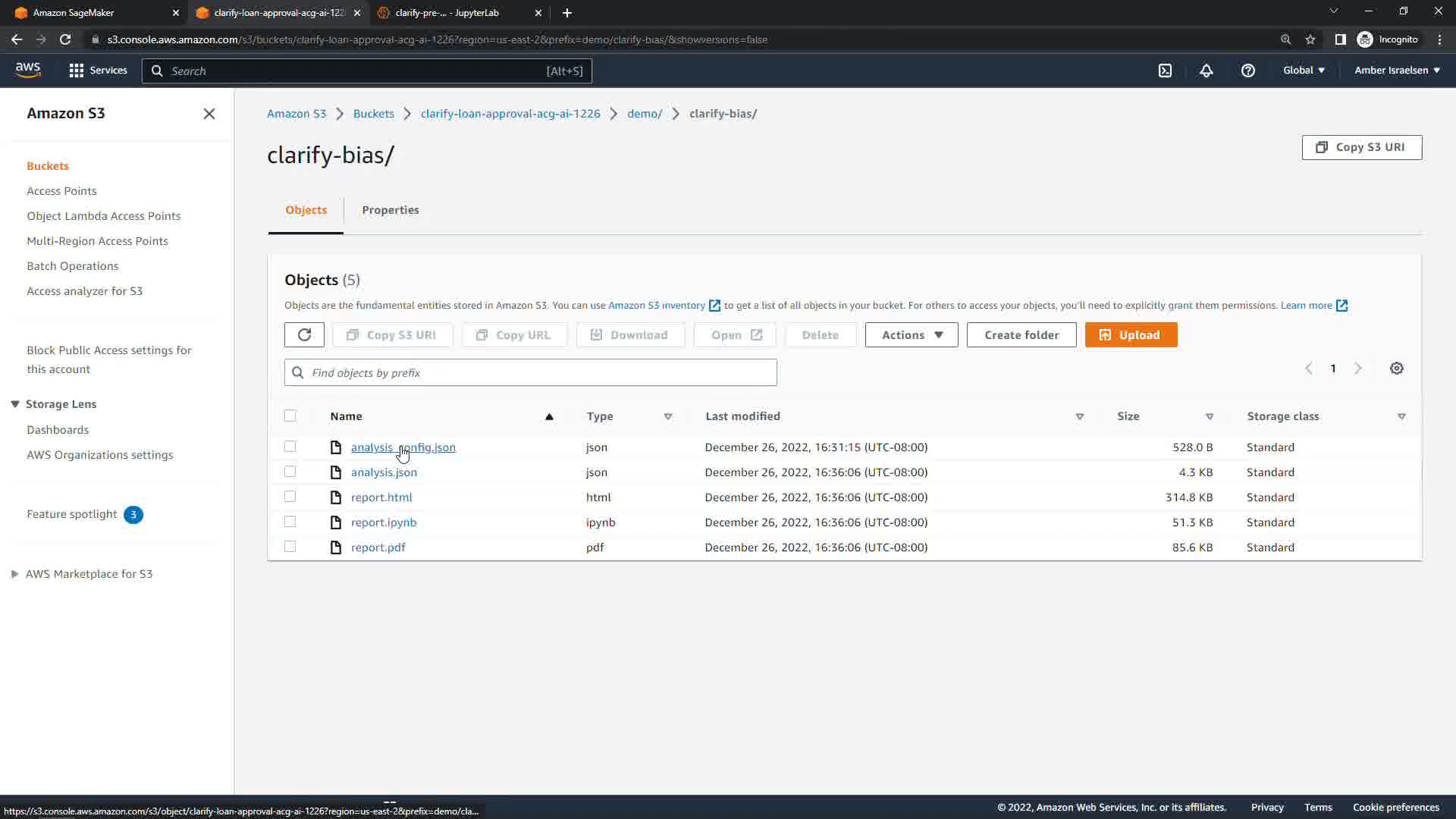Viewport: 1456px width, 819px height.
Task: Open the Actions dropdown menu
Action: click(911, 335)
